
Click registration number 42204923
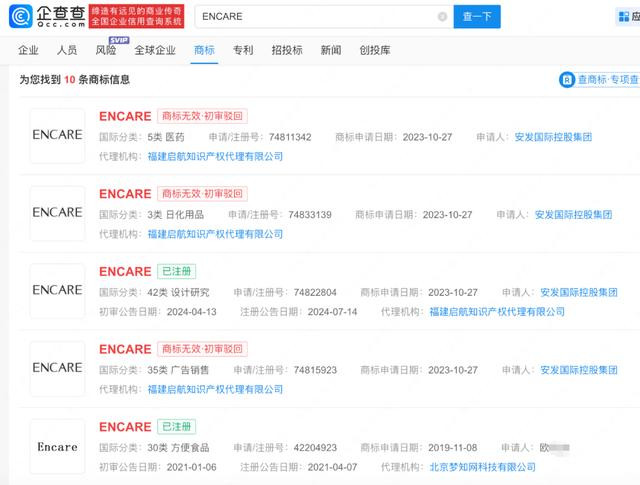pos(315,448)
